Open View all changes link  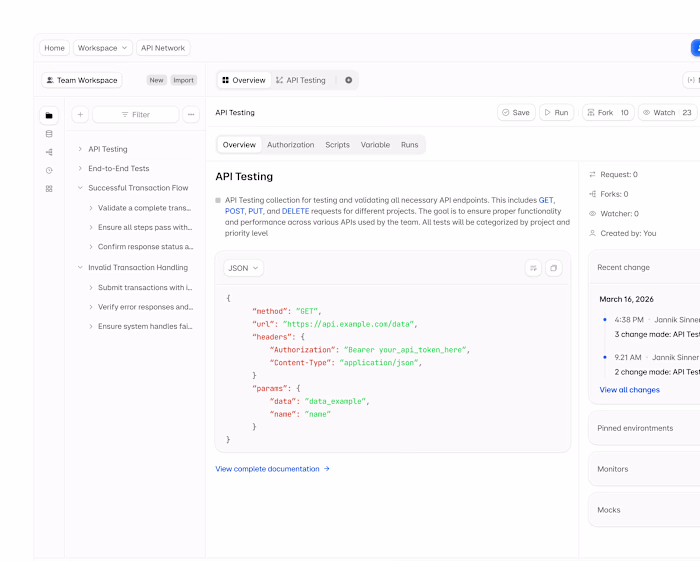click(629, 390)
